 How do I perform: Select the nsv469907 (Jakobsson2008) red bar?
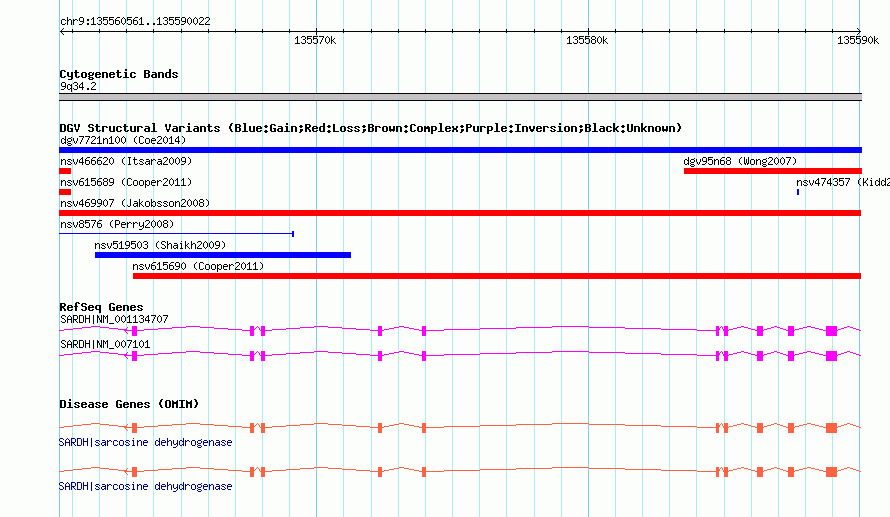tap(460, 213)
